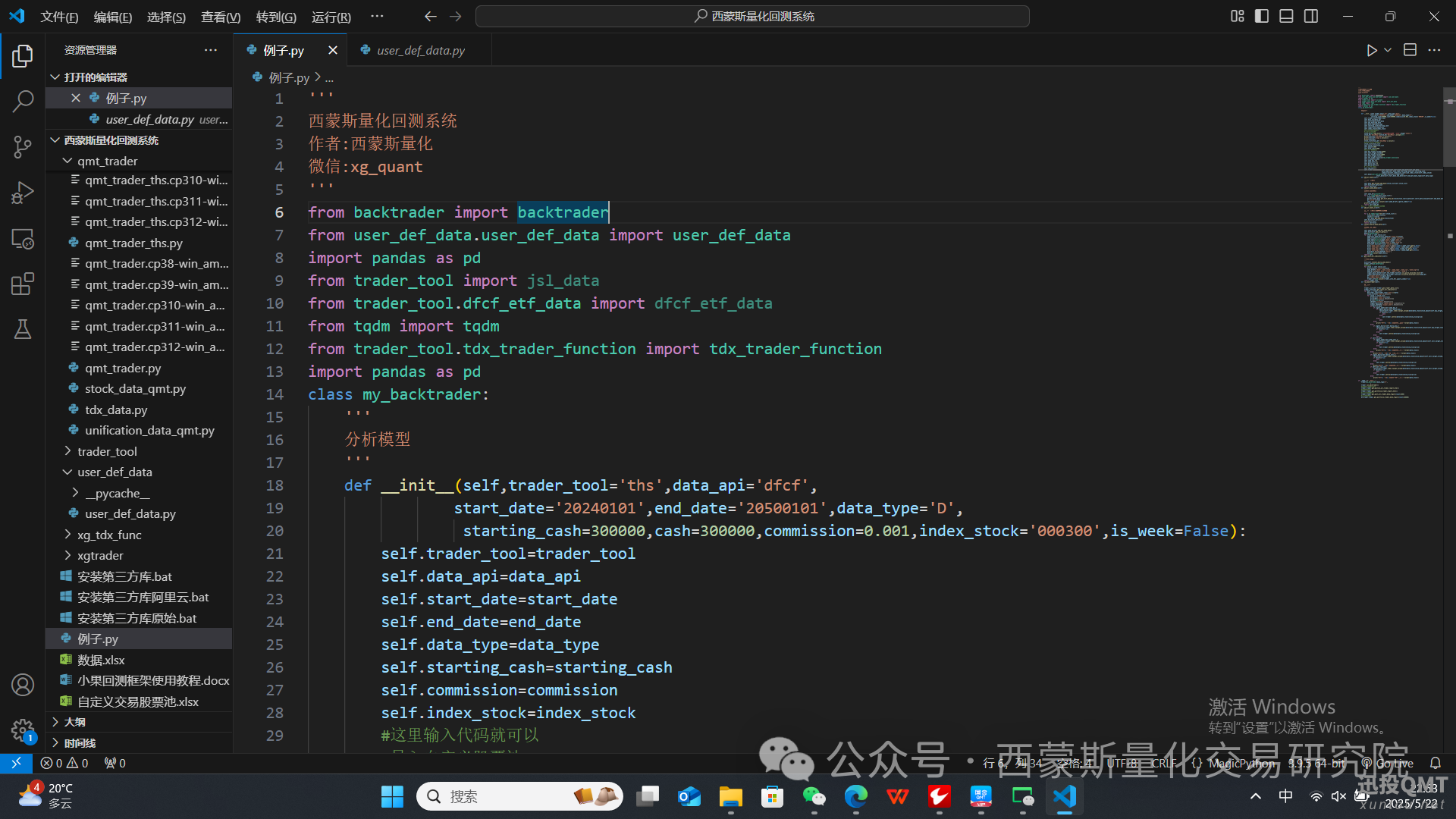
Task: Change line ending via CRLF
Action: (x=1164, y=763)
